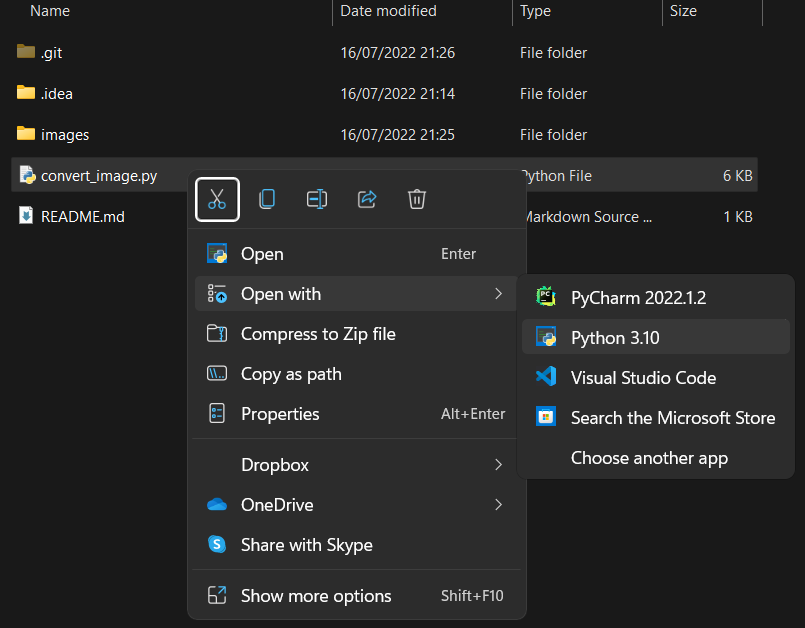805x628 pixels.
Task: Click the .git folder icon
Action: coord(26,51)
